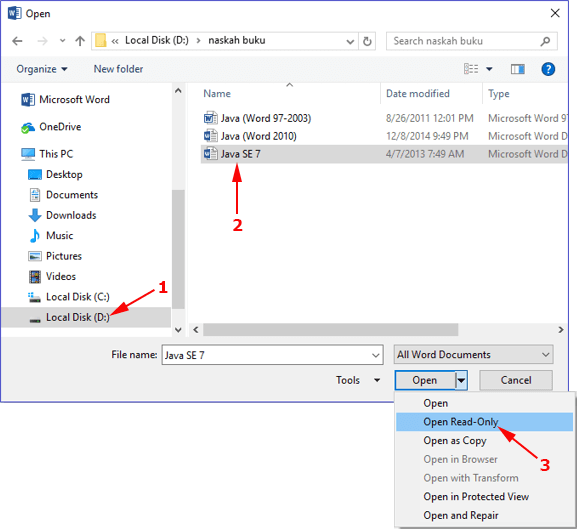Image resolution: width=577 pixels, height=529 pixels.
Task: Click Java (Word 2010) file icon
Action: [x=210, y=136]
